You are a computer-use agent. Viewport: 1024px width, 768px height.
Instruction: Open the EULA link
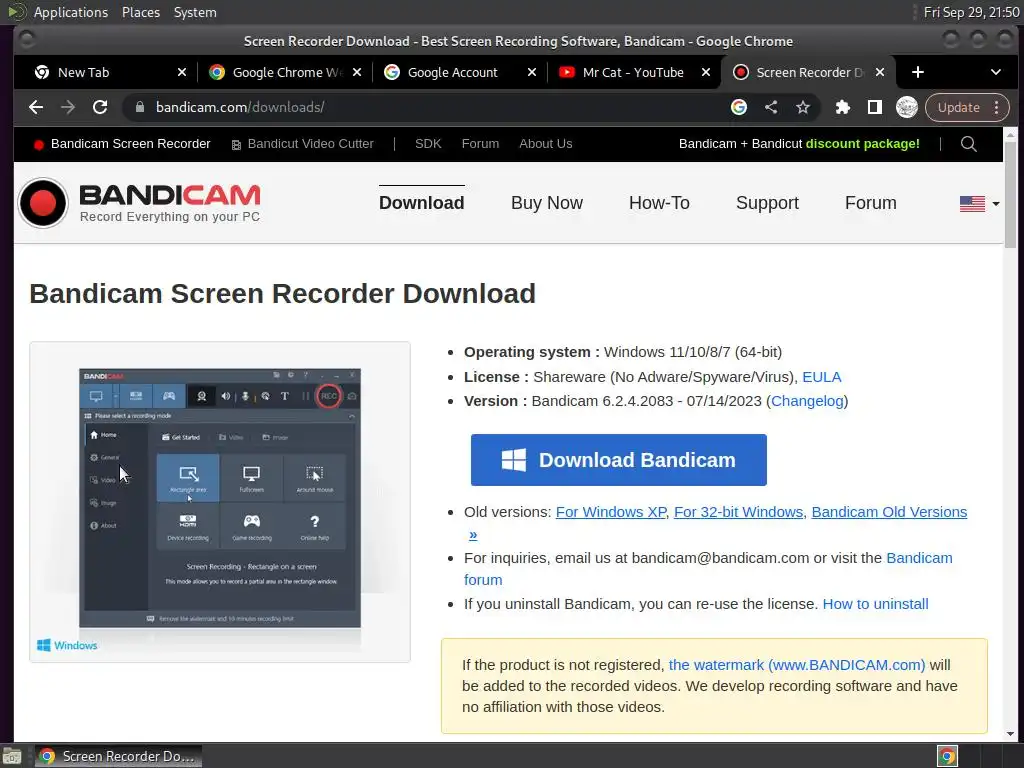click(822, 377)
